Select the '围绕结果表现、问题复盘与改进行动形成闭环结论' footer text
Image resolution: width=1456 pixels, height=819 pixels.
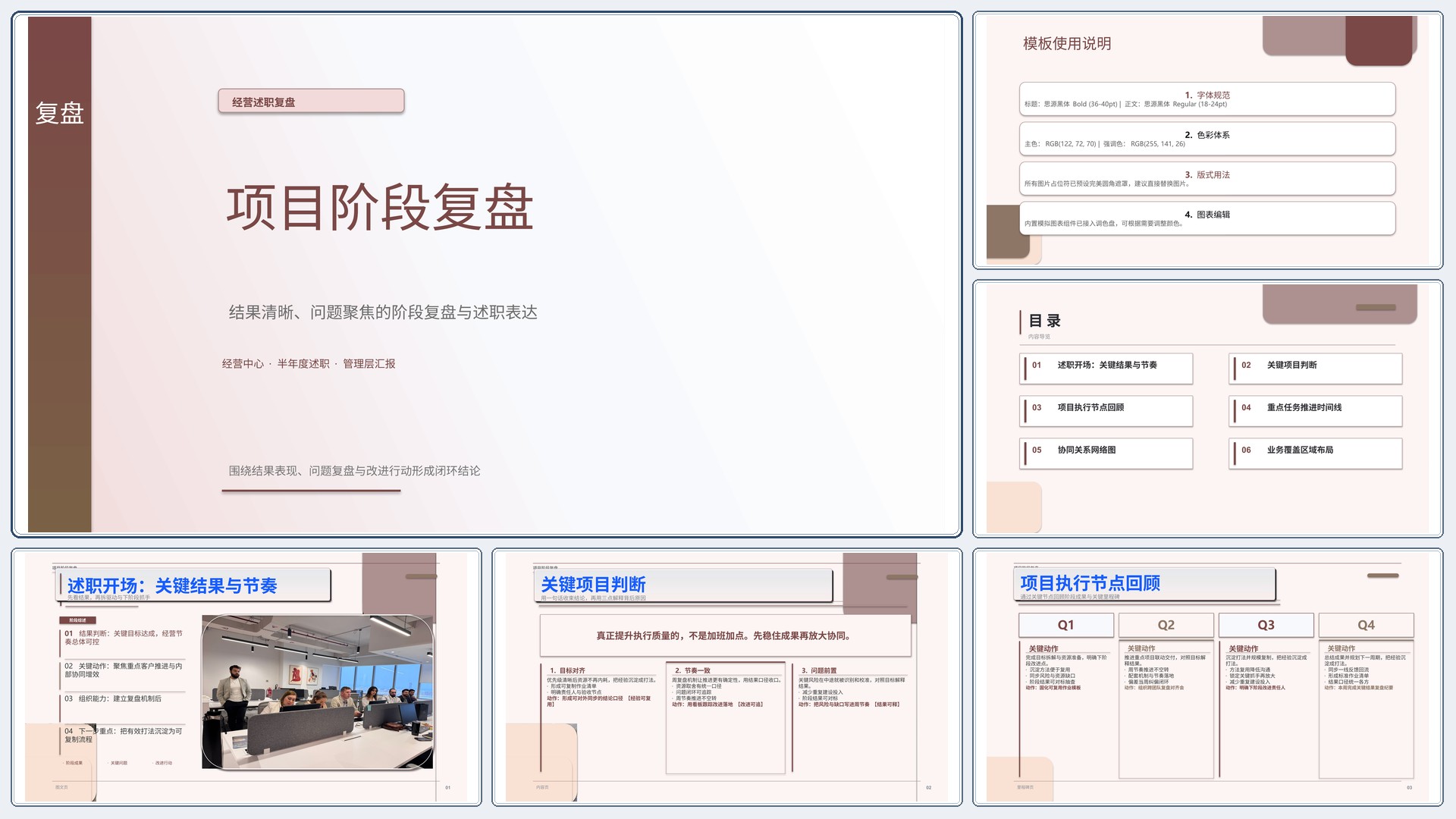[354, 471]
